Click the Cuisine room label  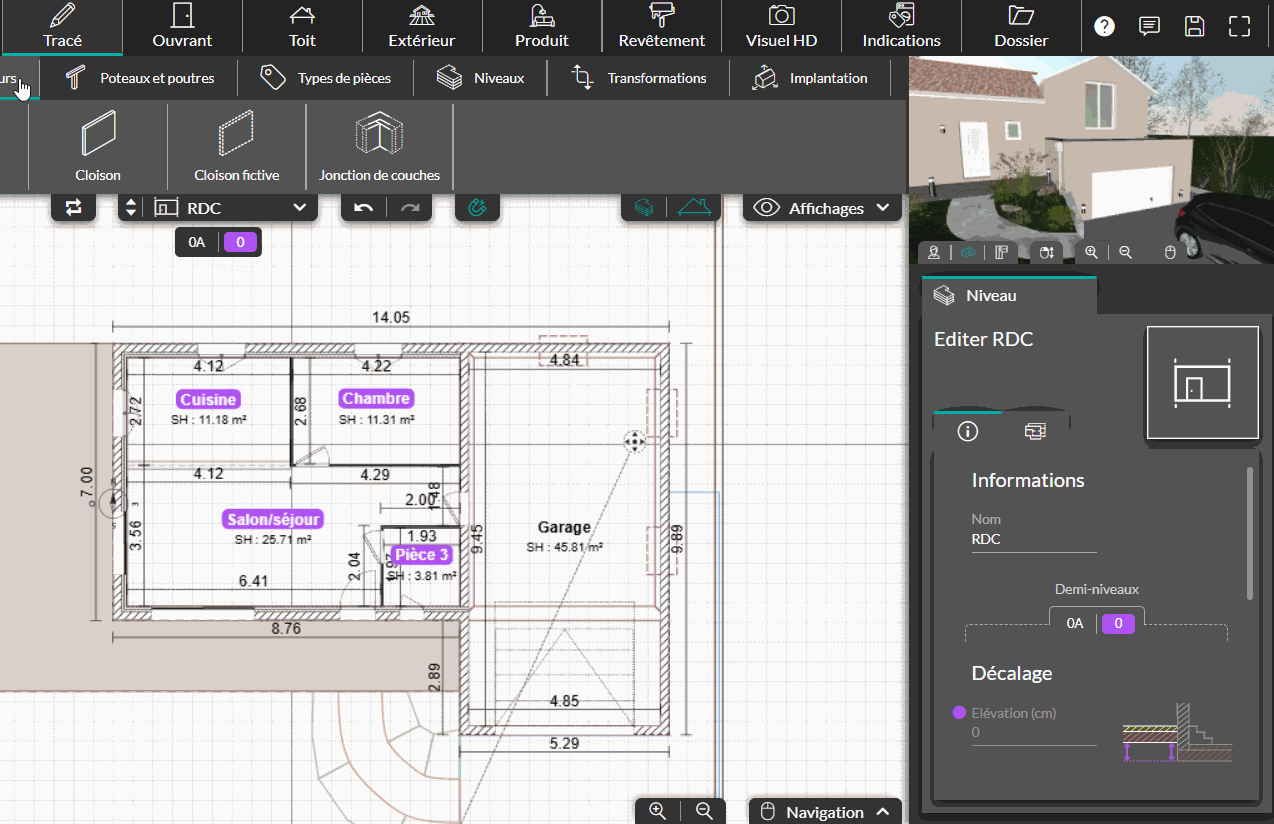(x=208, y=399)
